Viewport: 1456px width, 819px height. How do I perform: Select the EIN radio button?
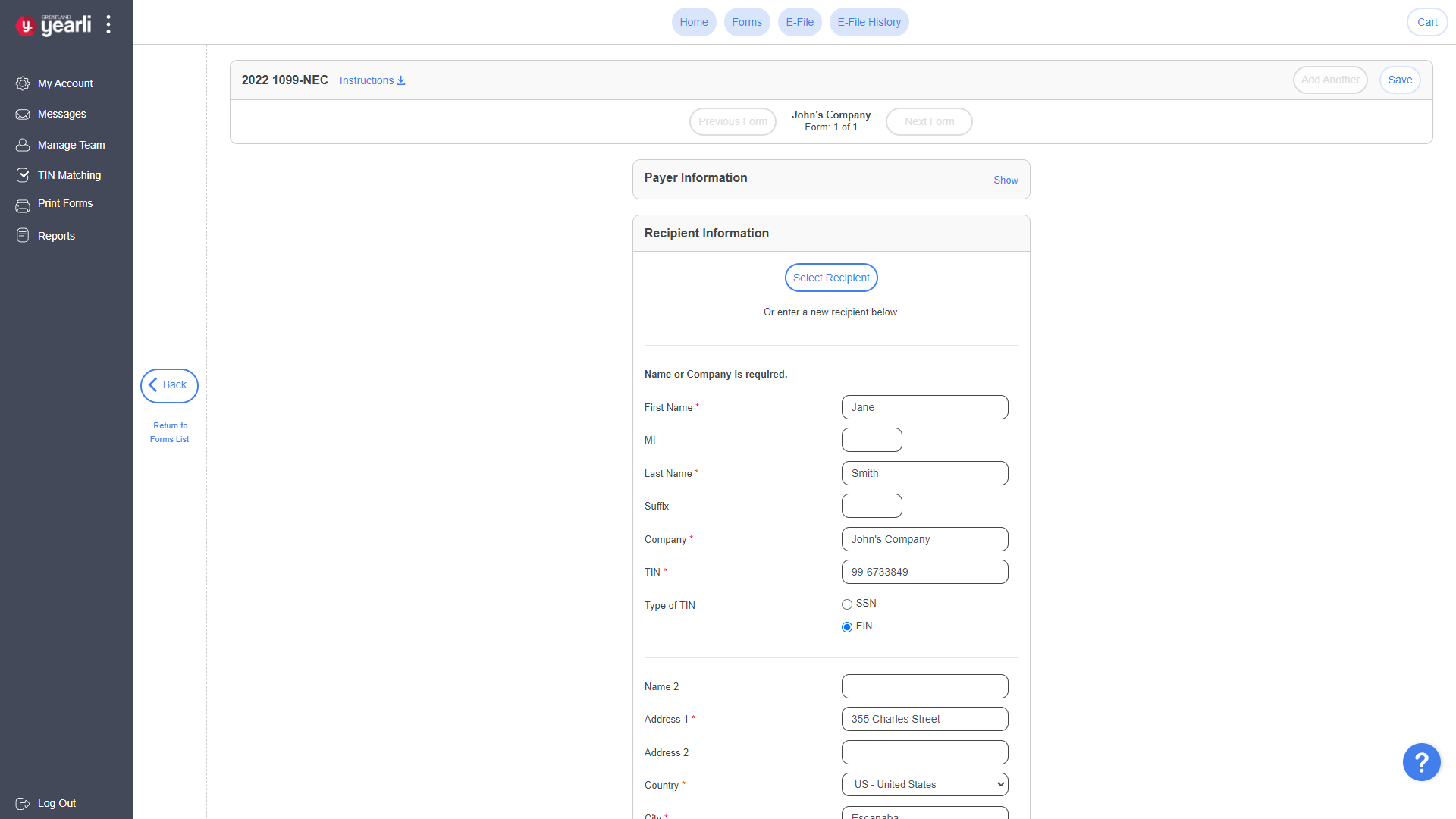(x=847, y=627)
